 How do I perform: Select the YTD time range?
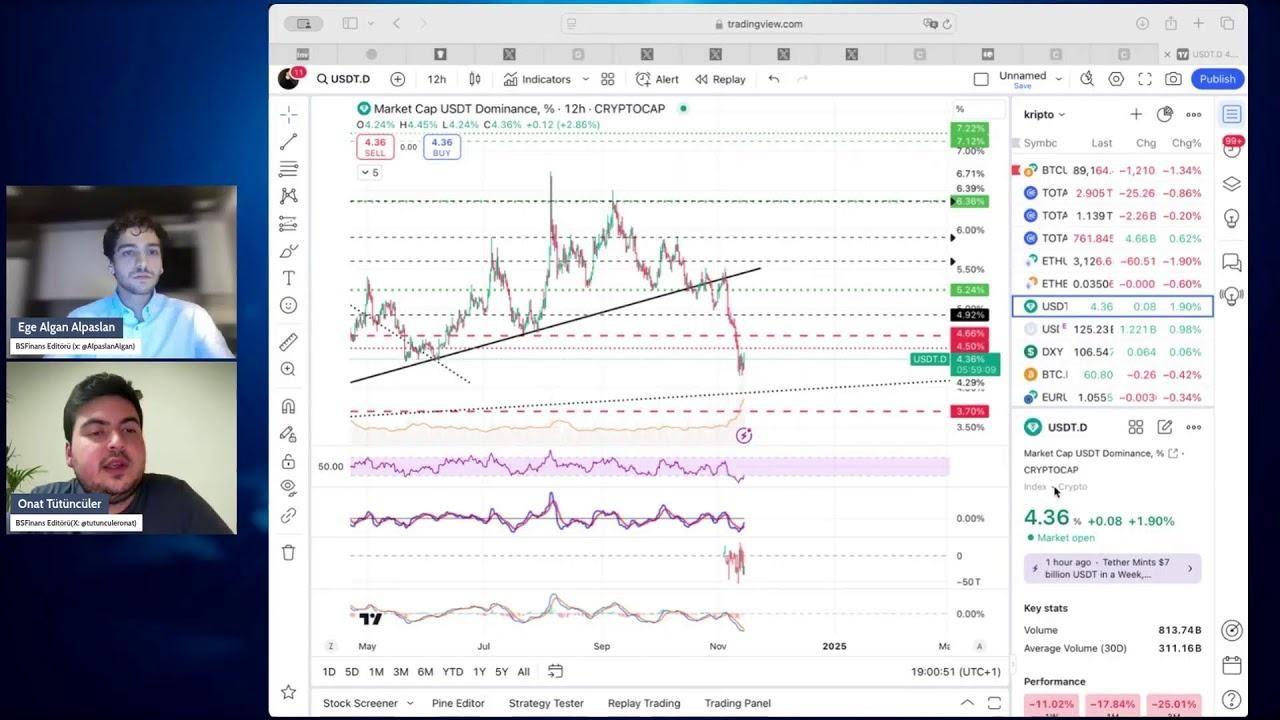coord(453,672)
